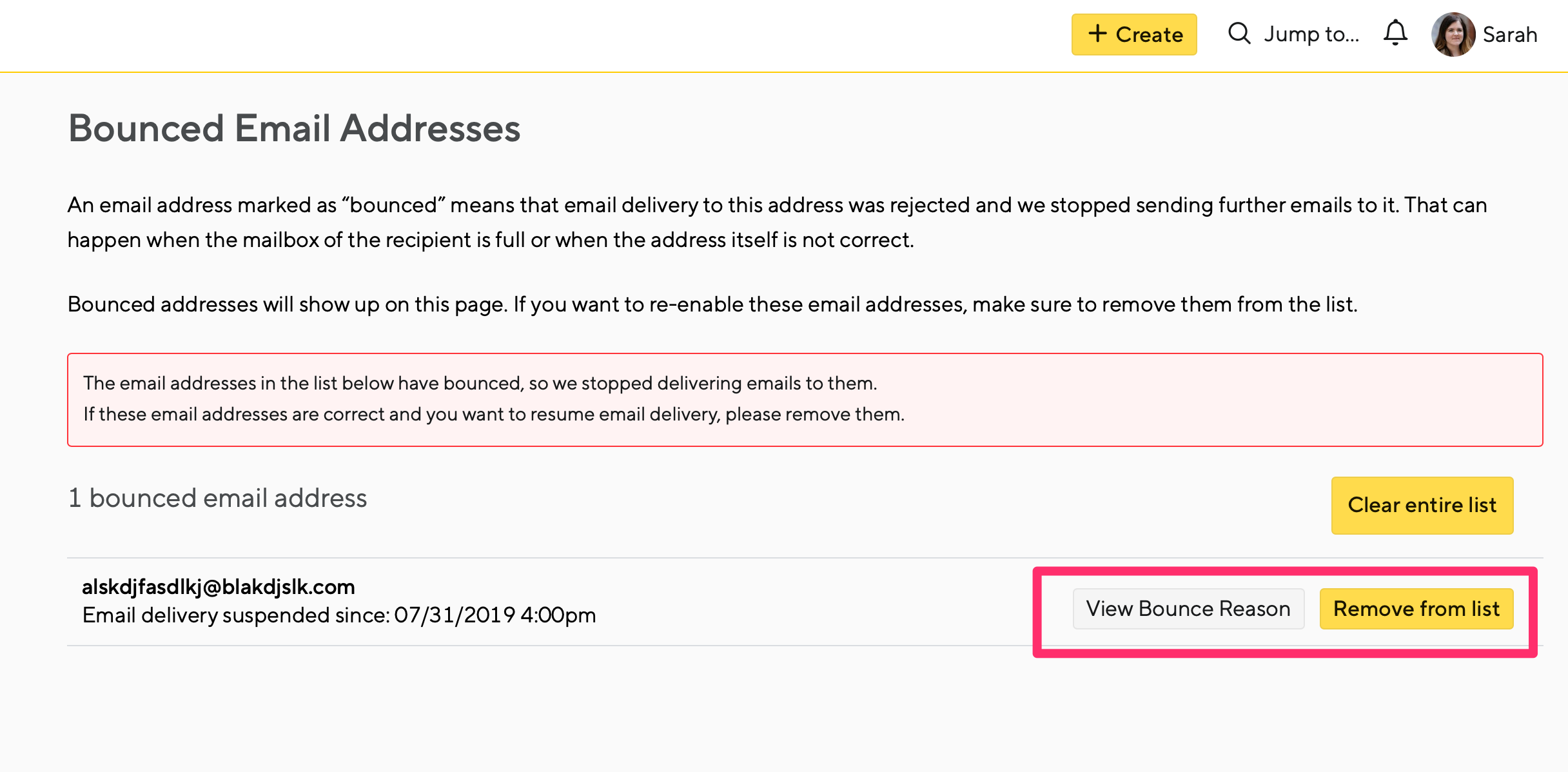The width and height of the screenshot is (1568, 772).
Task: Click alert line 'If these email addresses are correct'
Action: 494,414
